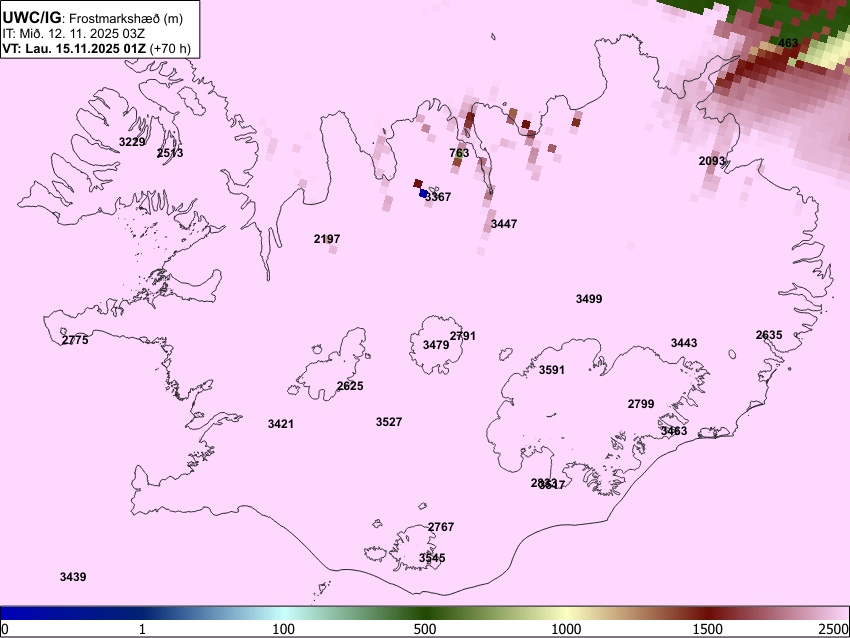
Task: Select the value 3479 inside the glacier outline
Action: (436, 345)
